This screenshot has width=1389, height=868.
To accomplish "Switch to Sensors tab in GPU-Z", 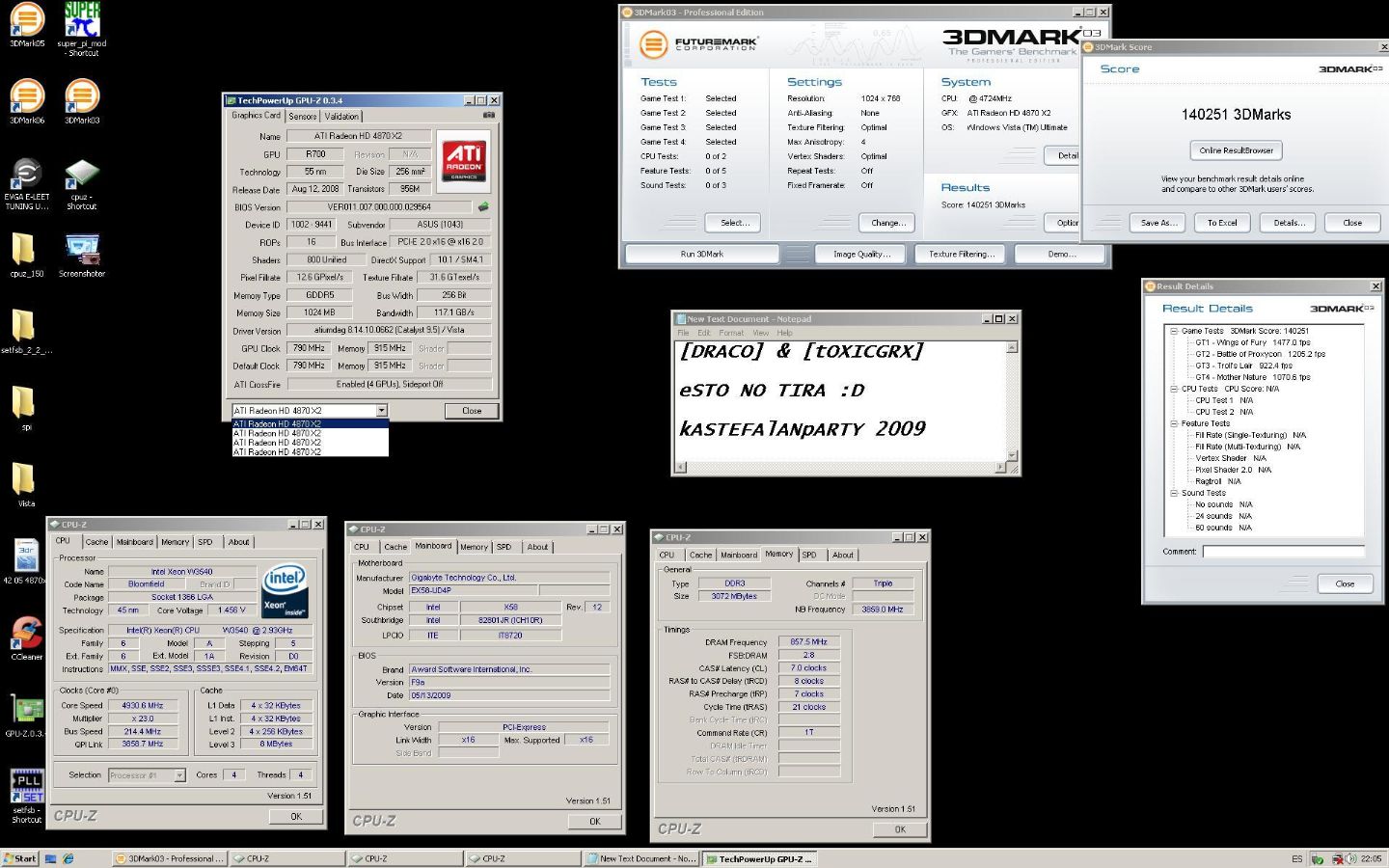I will [303, 117].
